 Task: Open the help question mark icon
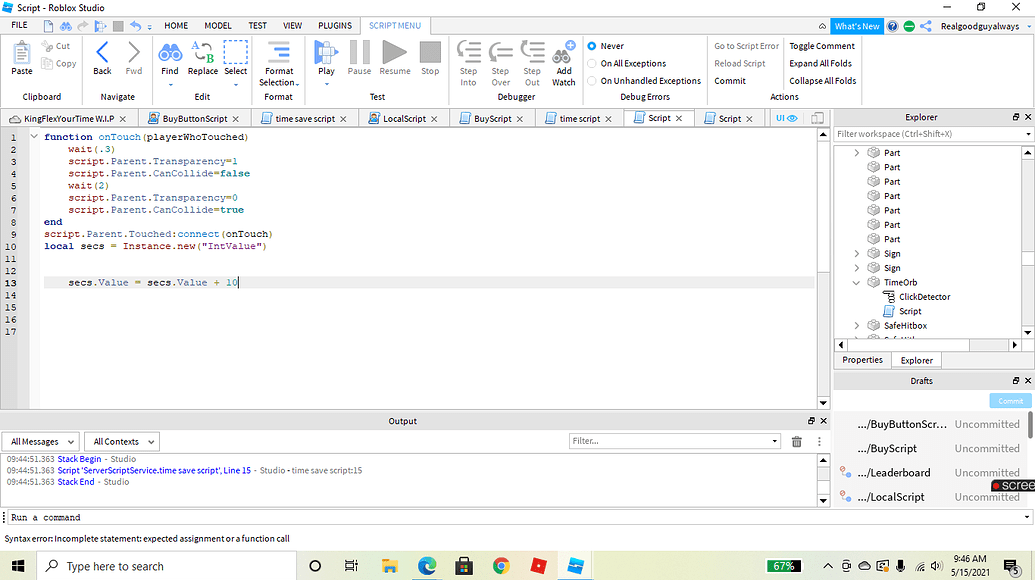(892, 26)
